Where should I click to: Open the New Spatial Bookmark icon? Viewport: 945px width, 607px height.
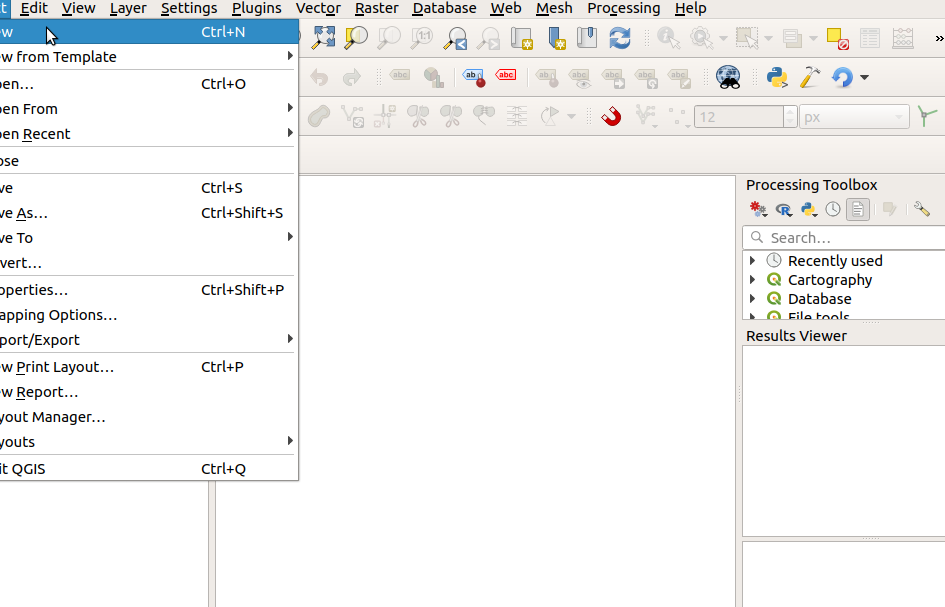pyautogui.click(x=522, y=38)
